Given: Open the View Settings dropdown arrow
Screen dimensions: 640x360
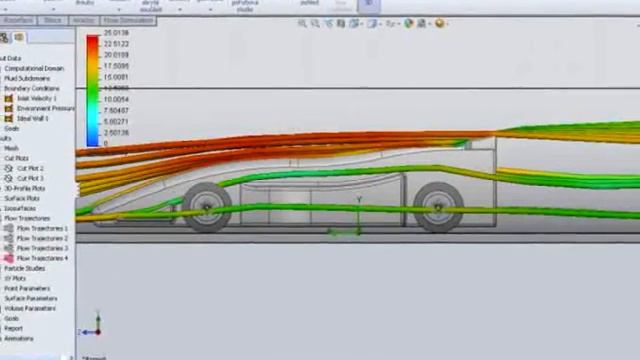Looking at the screenshot, I should 447,24.
